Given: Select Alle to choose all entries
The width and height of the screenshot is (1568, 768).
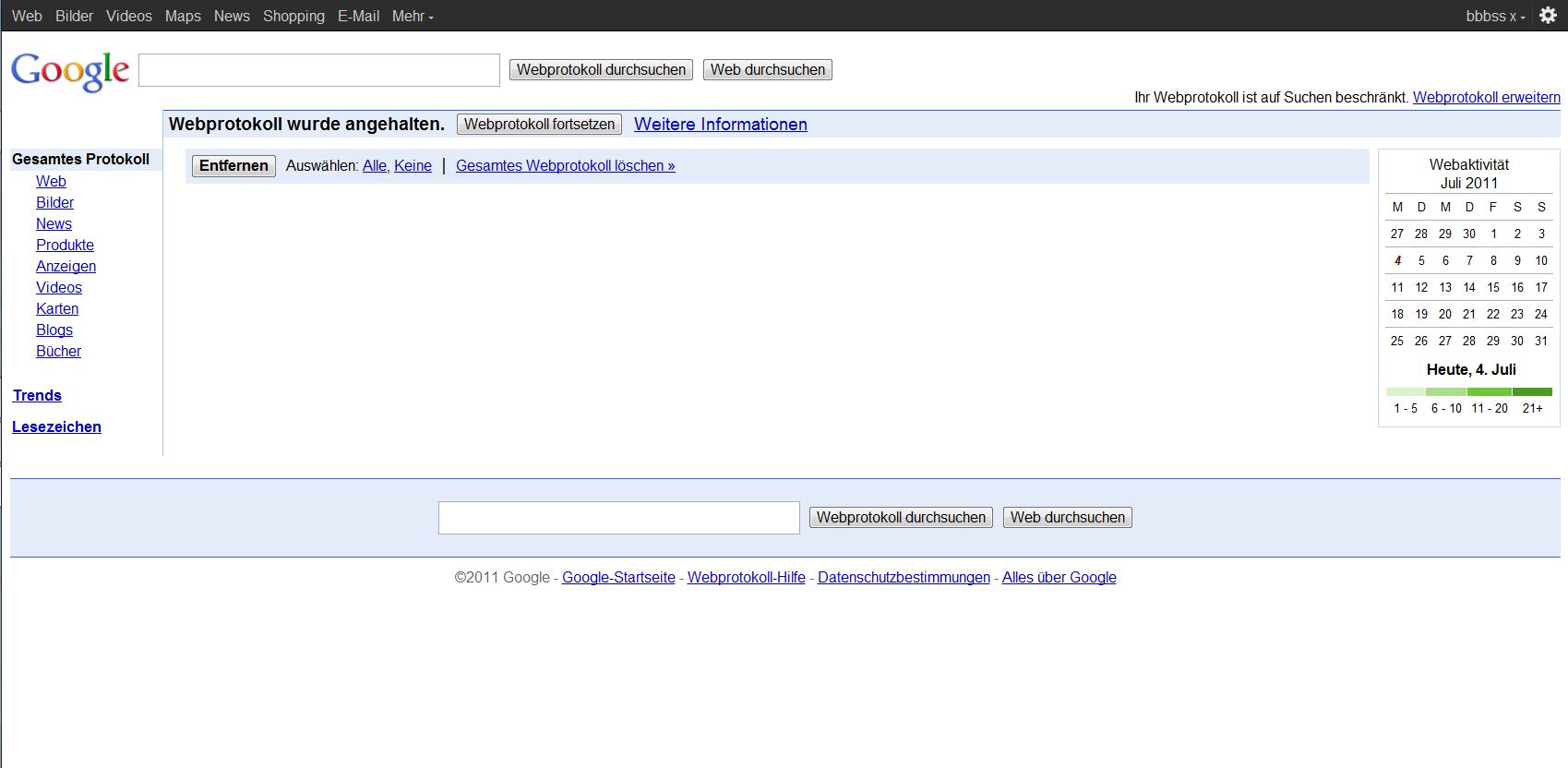Looking at the screenshot, I should point(374,166).
